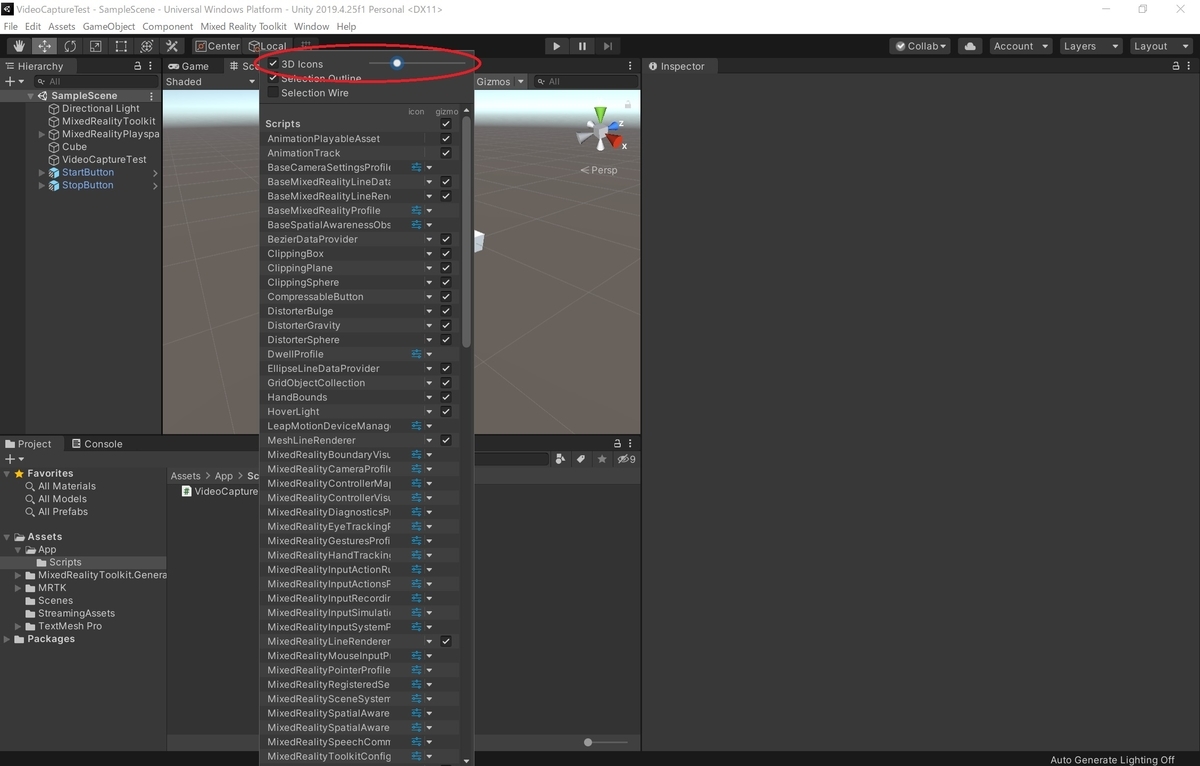Viewport: 1200px width, 766px height.
Task: Expand the Packages folder
Action: 8,639
